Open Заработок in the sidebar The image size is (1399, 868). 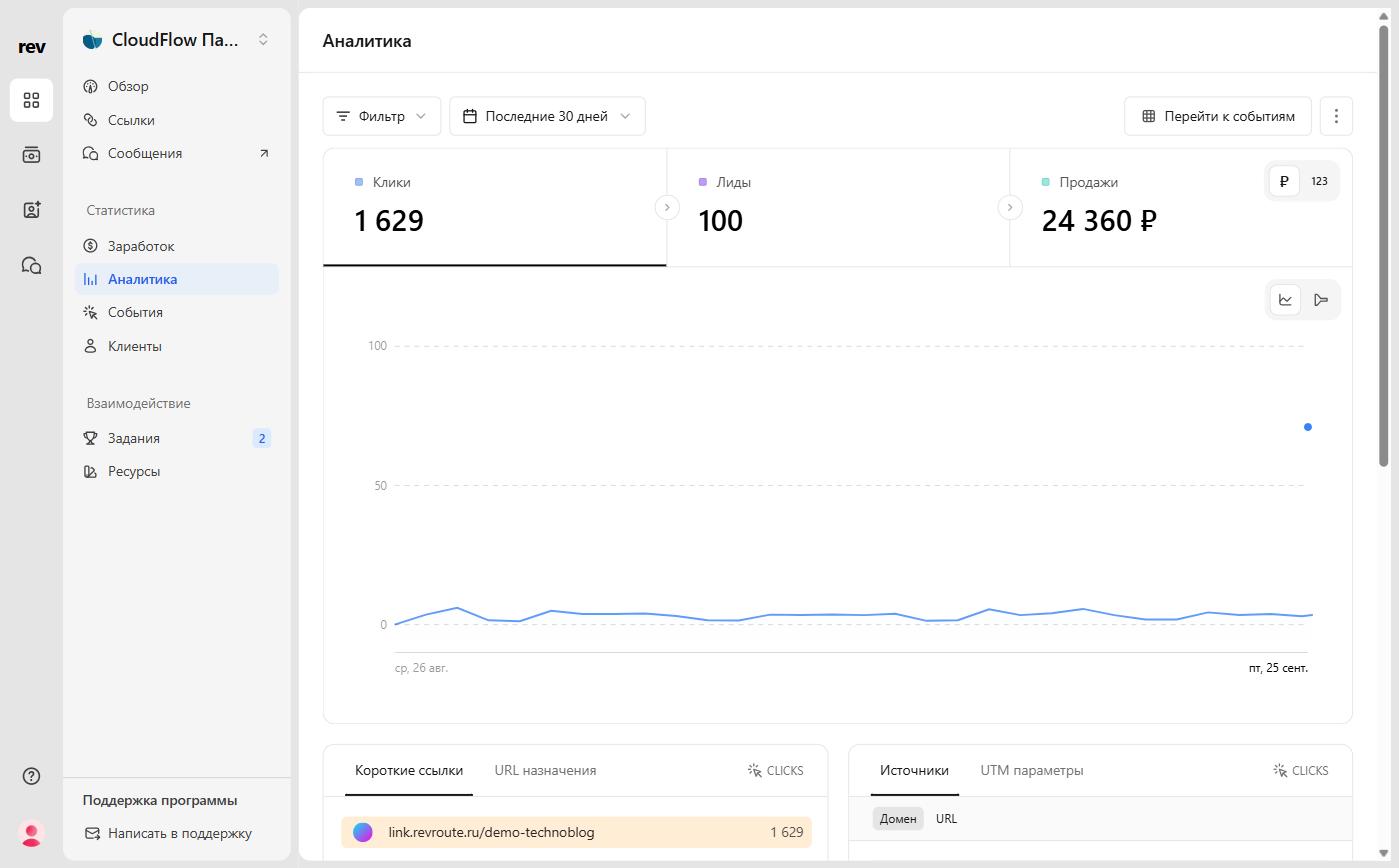177,246
